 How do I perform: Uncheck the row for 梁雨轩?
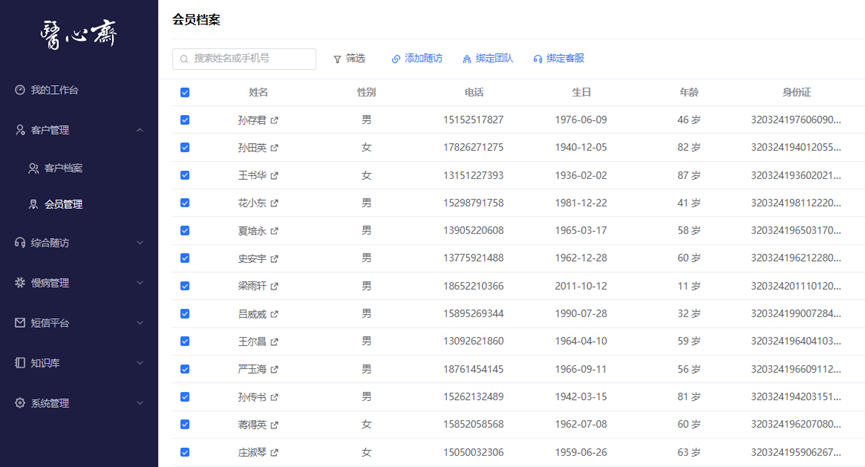click(185, 286)
